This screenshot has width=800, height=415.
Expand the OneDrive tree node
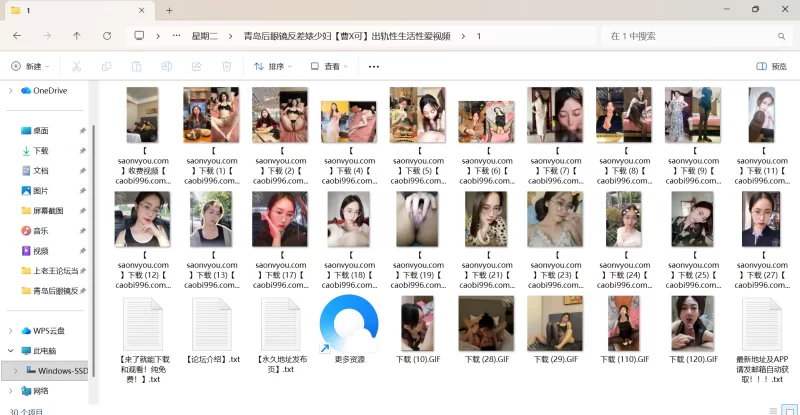tap(11, 90)
